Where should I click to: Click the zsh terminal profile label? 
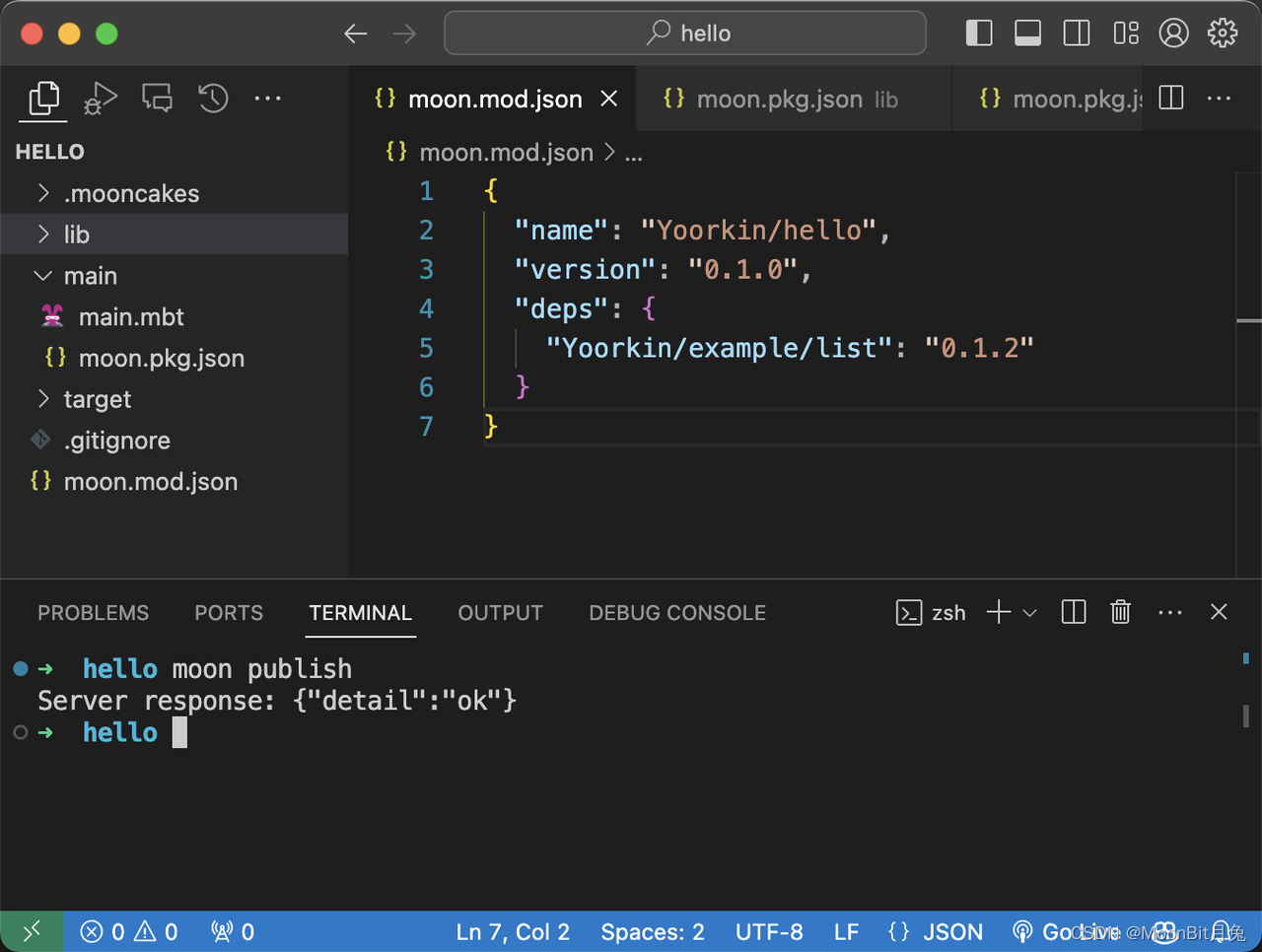pyautogui.click(x=931, y=613)
